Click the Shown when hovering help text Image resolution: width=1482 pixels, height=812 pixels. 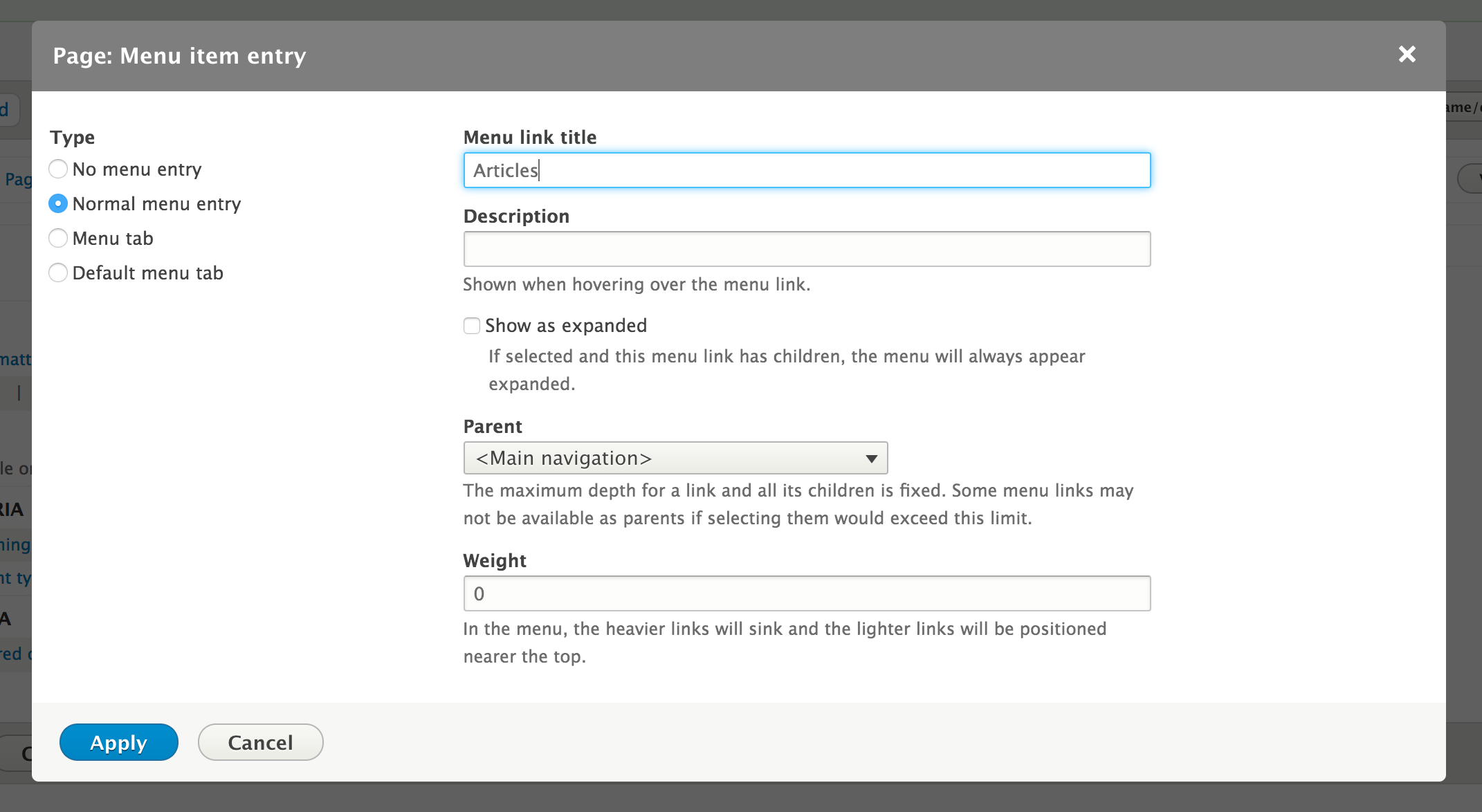click(637, 284)
